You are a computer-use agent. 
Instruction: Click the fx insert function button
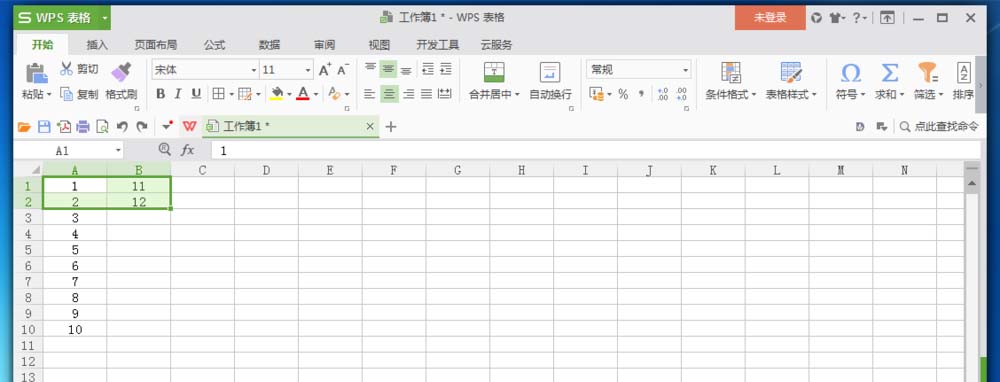pyautogui.click(x=187, y=151)
